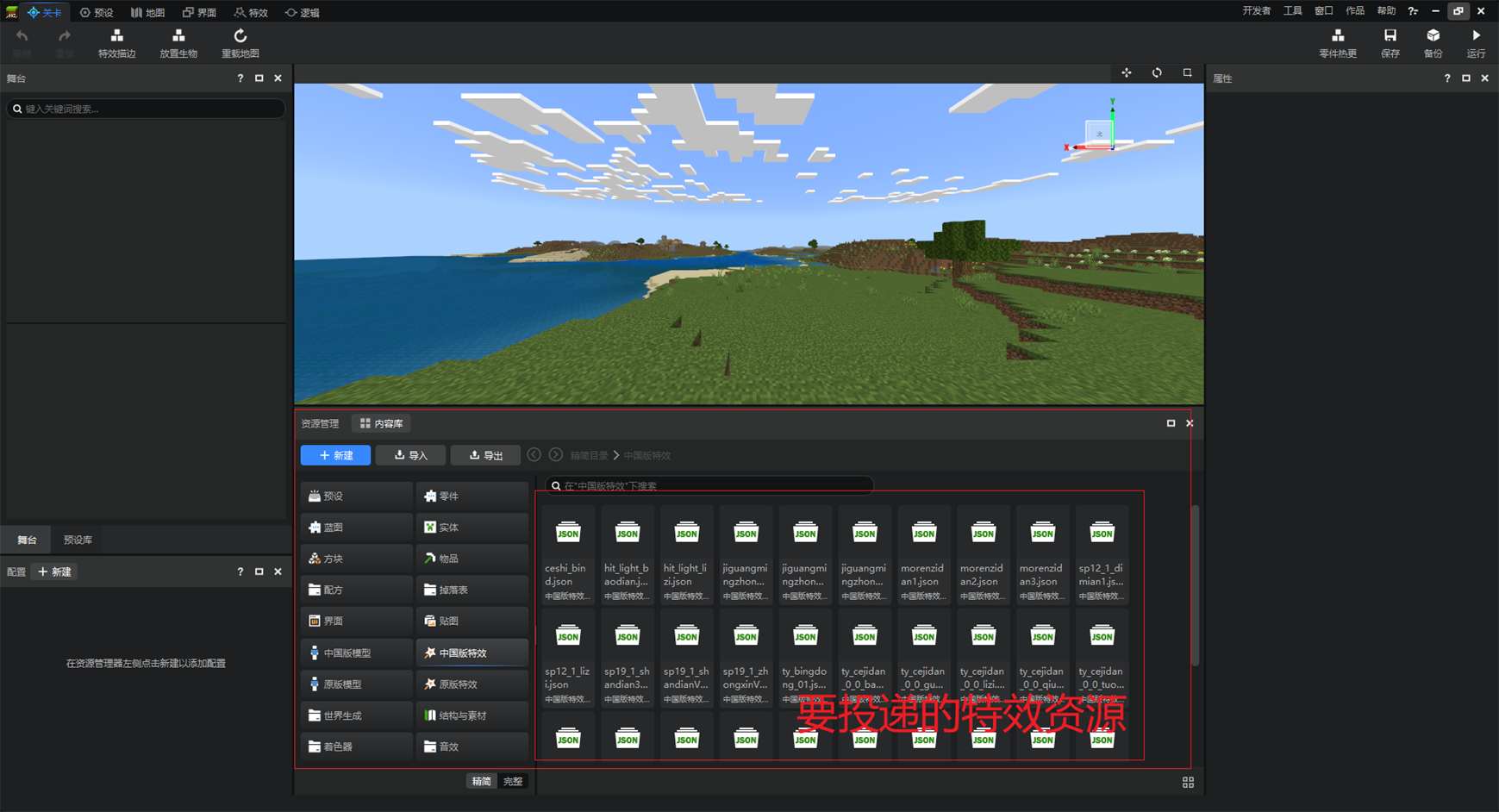Image resolution: width=1499 pixels, height=812 pixels.
Task: Select the 方块 resource category
Action: pyautogui.click(x=356, y=559)
